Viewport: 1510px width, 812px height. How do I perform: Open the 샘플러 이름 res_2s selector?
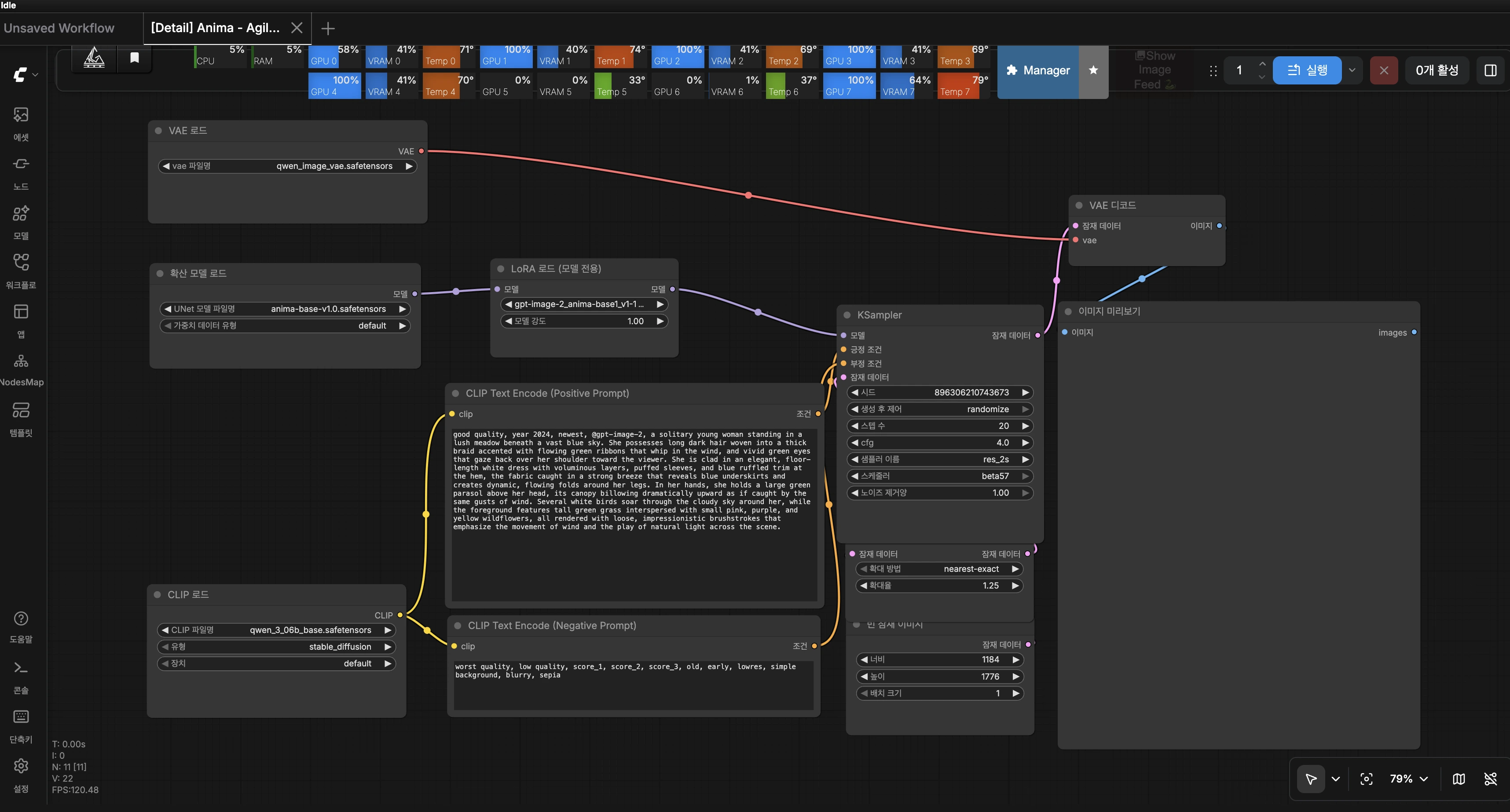[940, 459]
